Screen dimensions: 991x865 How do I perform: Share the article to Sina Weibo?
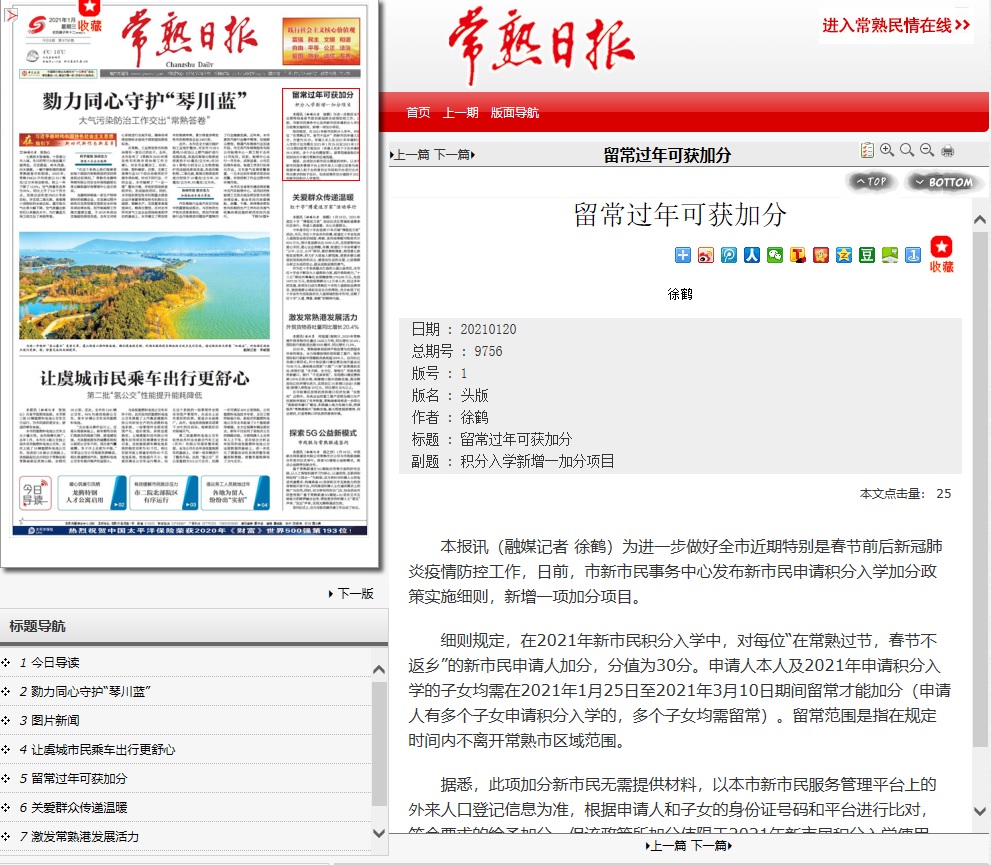click(706, 255)
